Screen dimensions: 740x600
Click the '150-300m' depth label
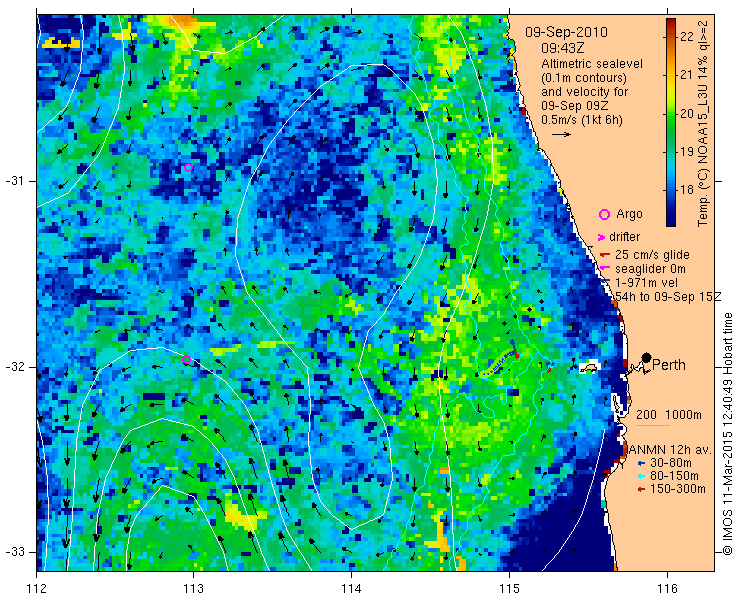[678, 490]
